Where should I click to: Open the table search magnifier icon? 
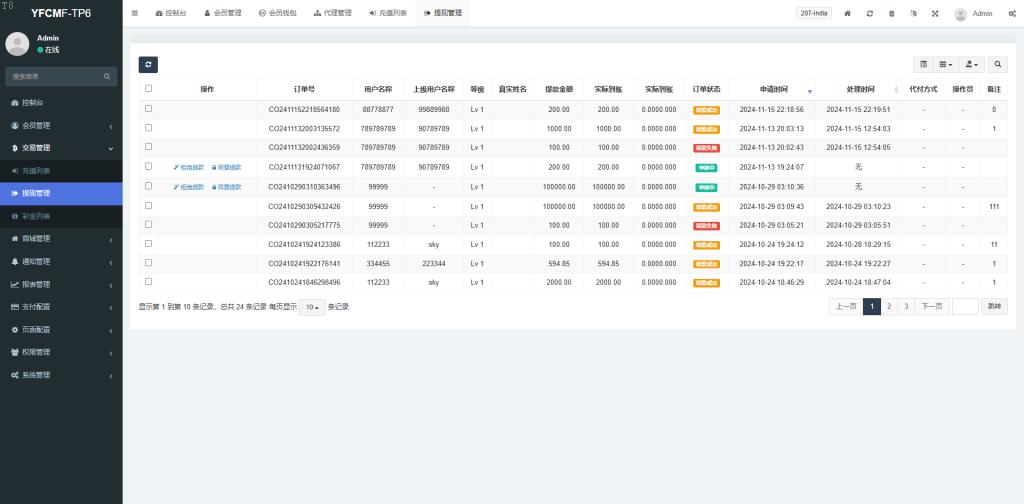click(997, 64)
